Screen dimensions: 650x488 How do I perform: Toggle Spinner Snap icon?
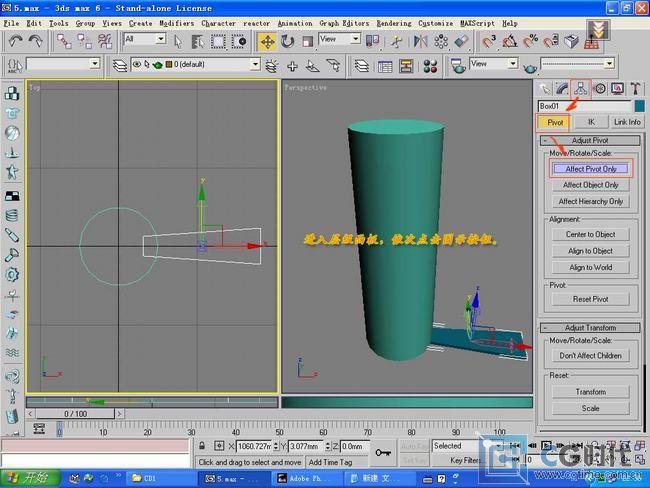coord(551,41)
